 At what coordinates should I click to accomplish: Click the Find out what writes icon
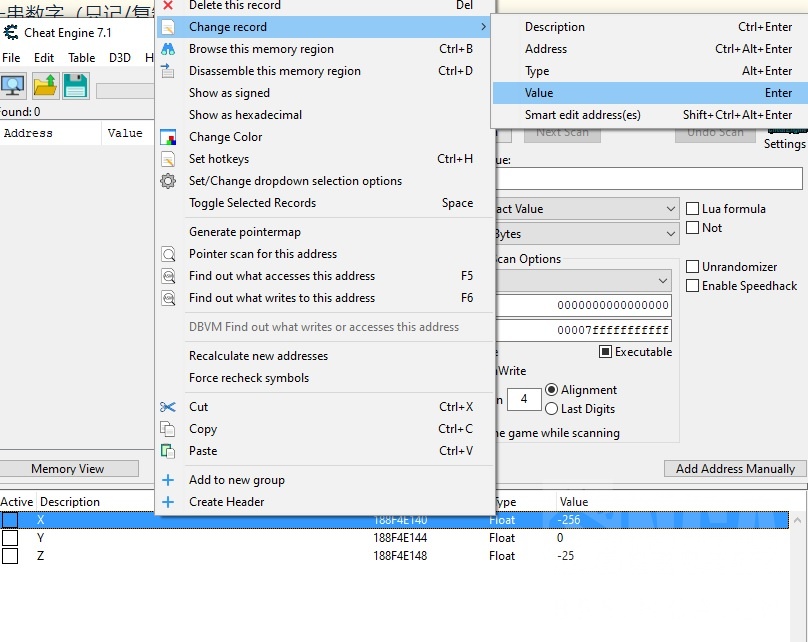(x=168, y=298)
